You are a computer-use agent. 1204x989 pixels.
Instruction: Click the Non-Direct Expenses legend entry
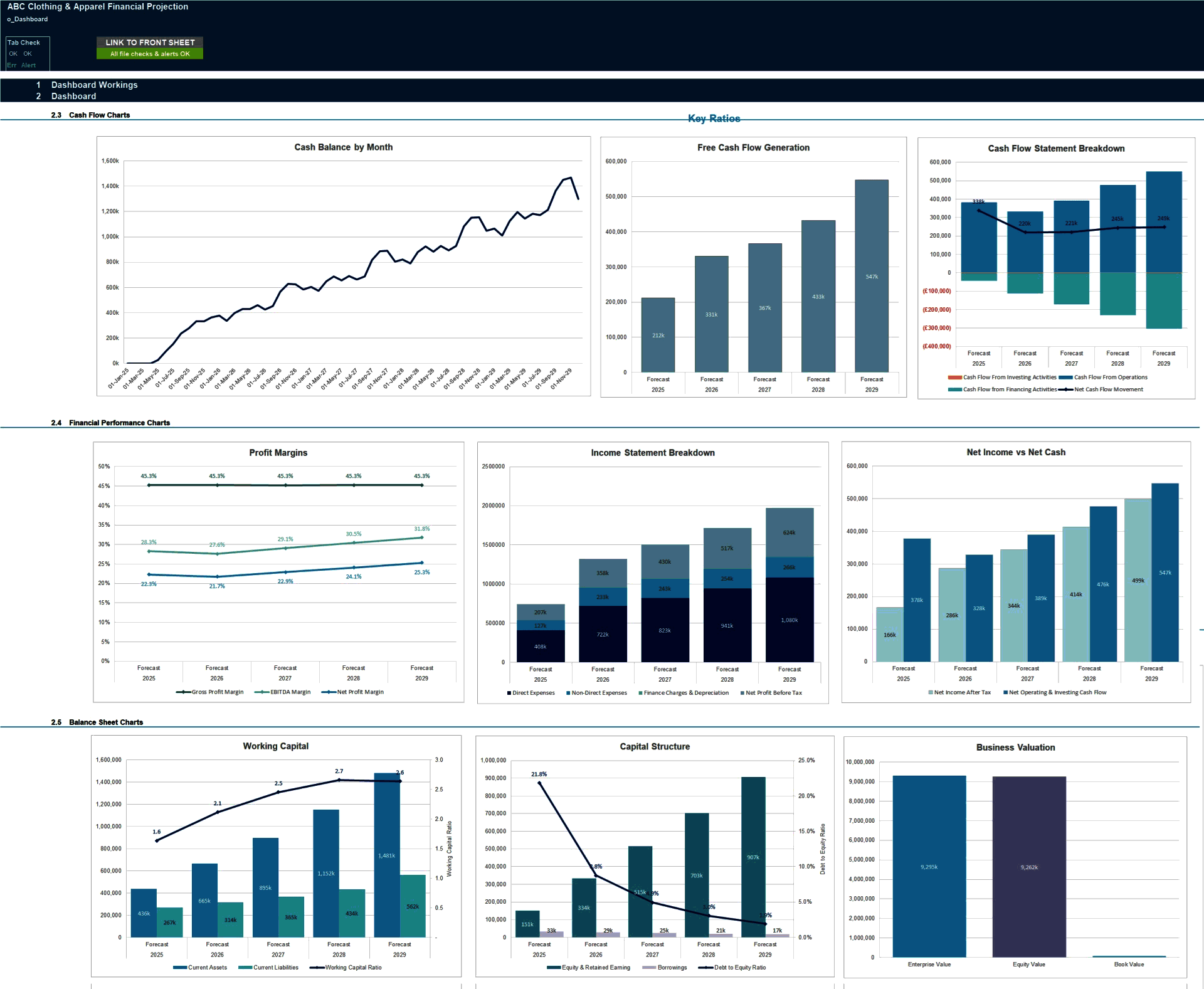click(596, 693)
